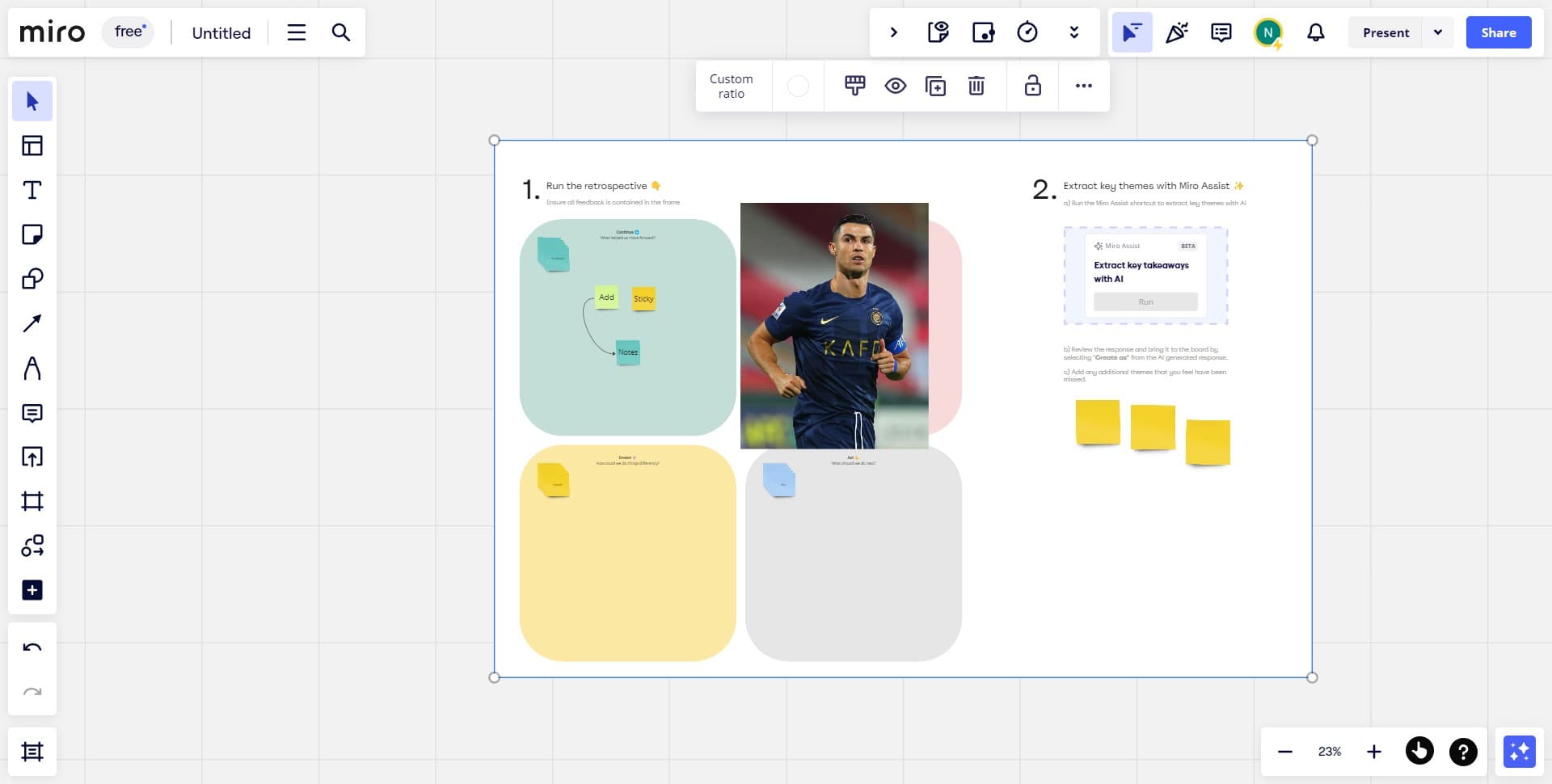
Task: Open the Templates tool
Action: click(x=32, y=145)
